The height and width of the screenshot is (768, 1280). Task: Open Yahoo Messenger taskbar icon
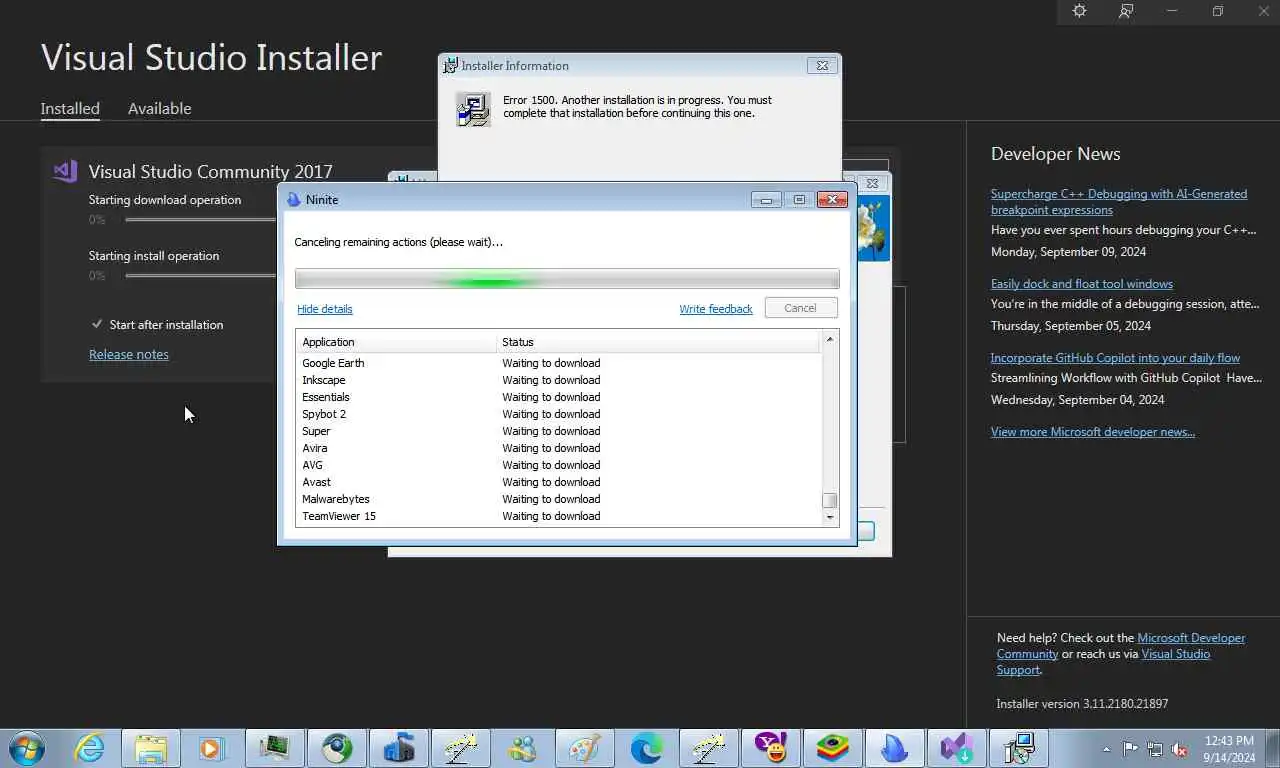(x=770, y=748)
